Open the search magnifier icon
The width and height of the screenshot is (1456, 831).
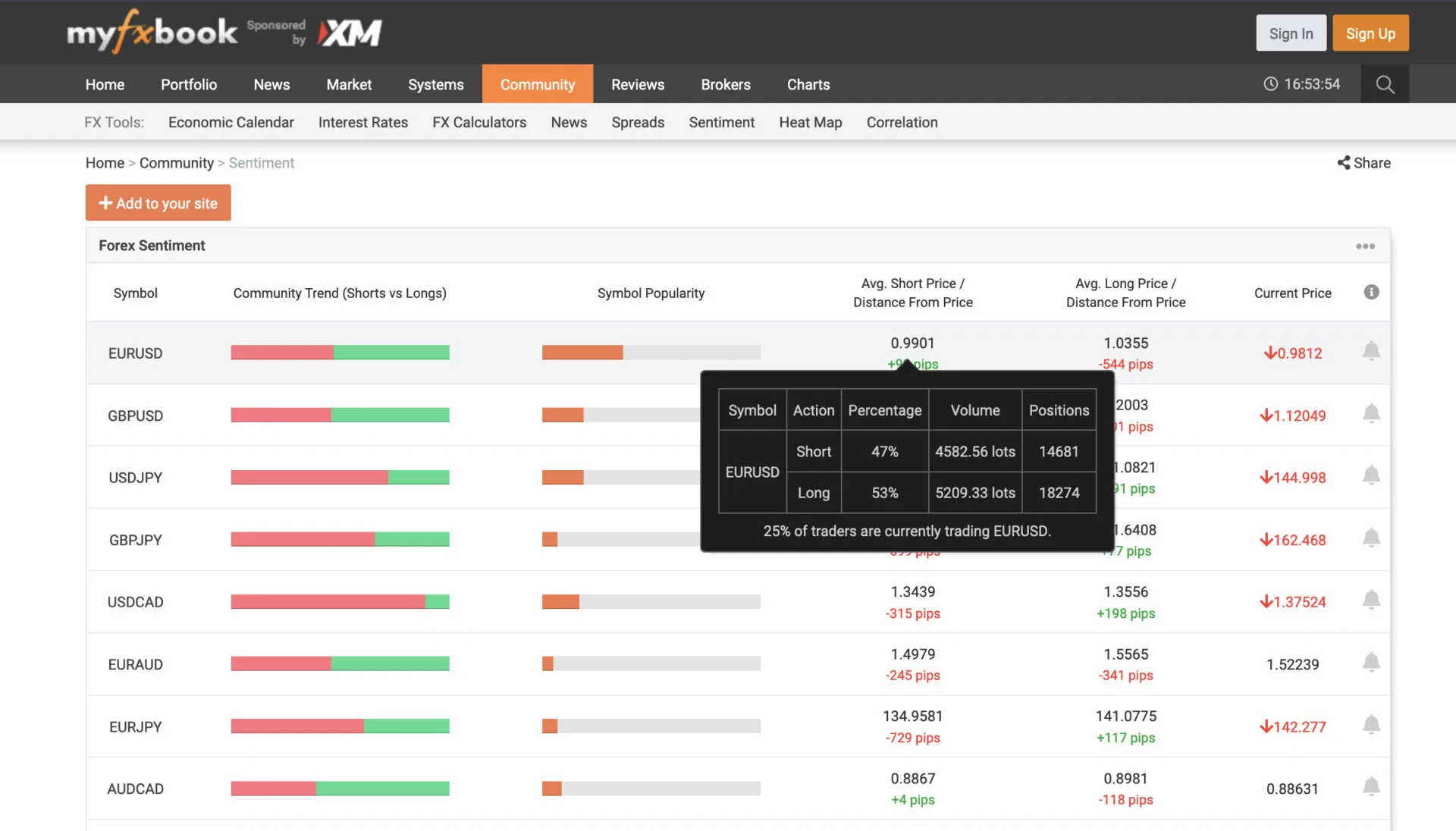point(1385,84)
